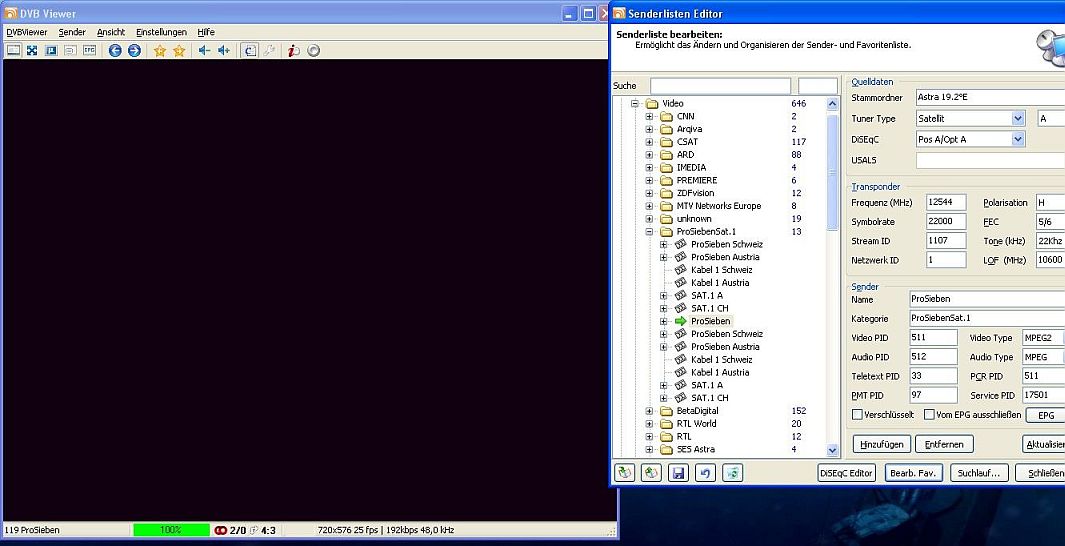Expand the MTV Networks Europe folder node
Viewport: 1065px width, 546px height.
(x=649, y=206)
